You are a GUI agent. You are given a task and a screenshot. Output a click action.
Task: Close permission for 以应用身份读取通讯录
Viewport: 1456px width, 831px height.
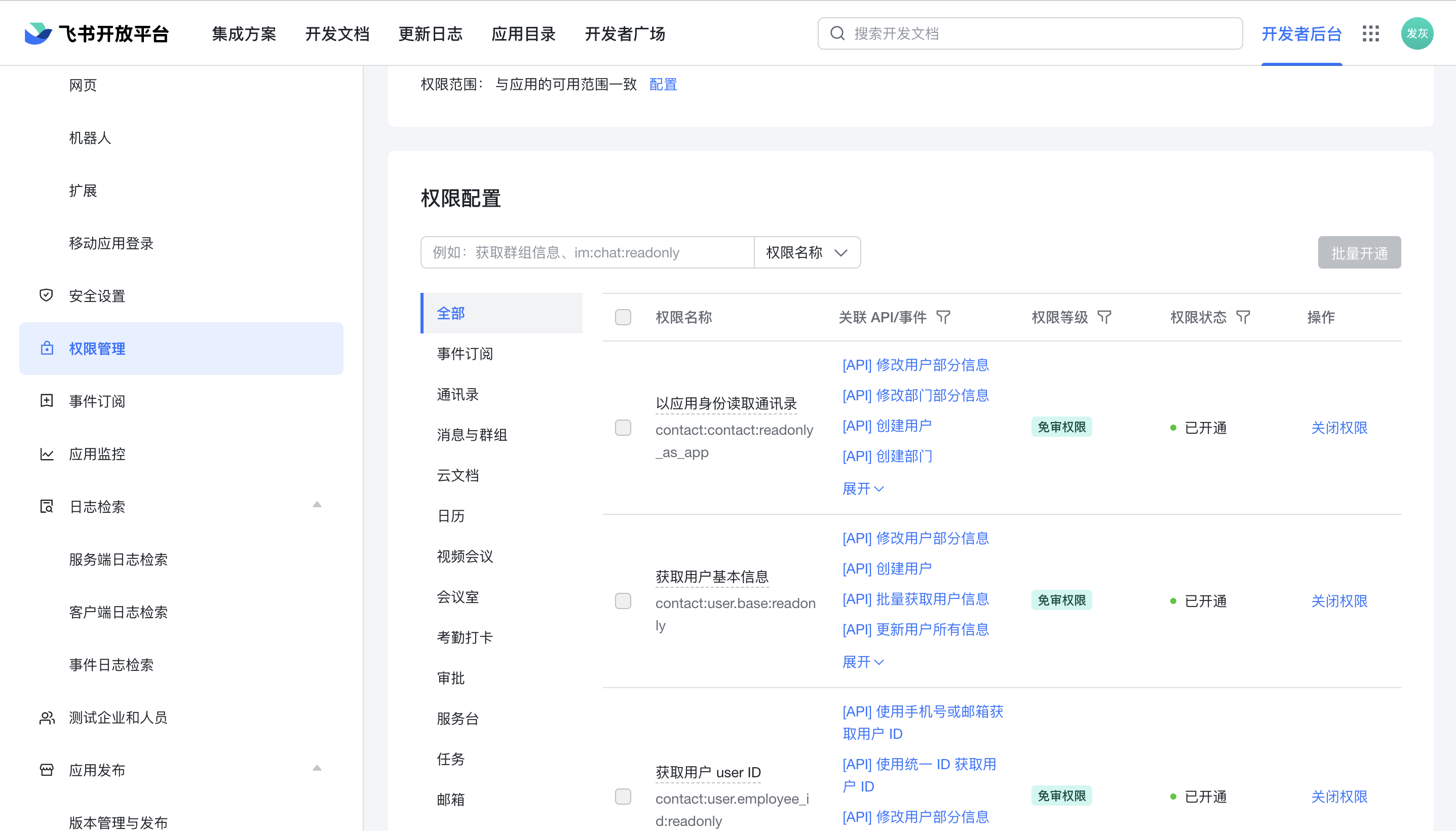click(x=1339, y=428)
